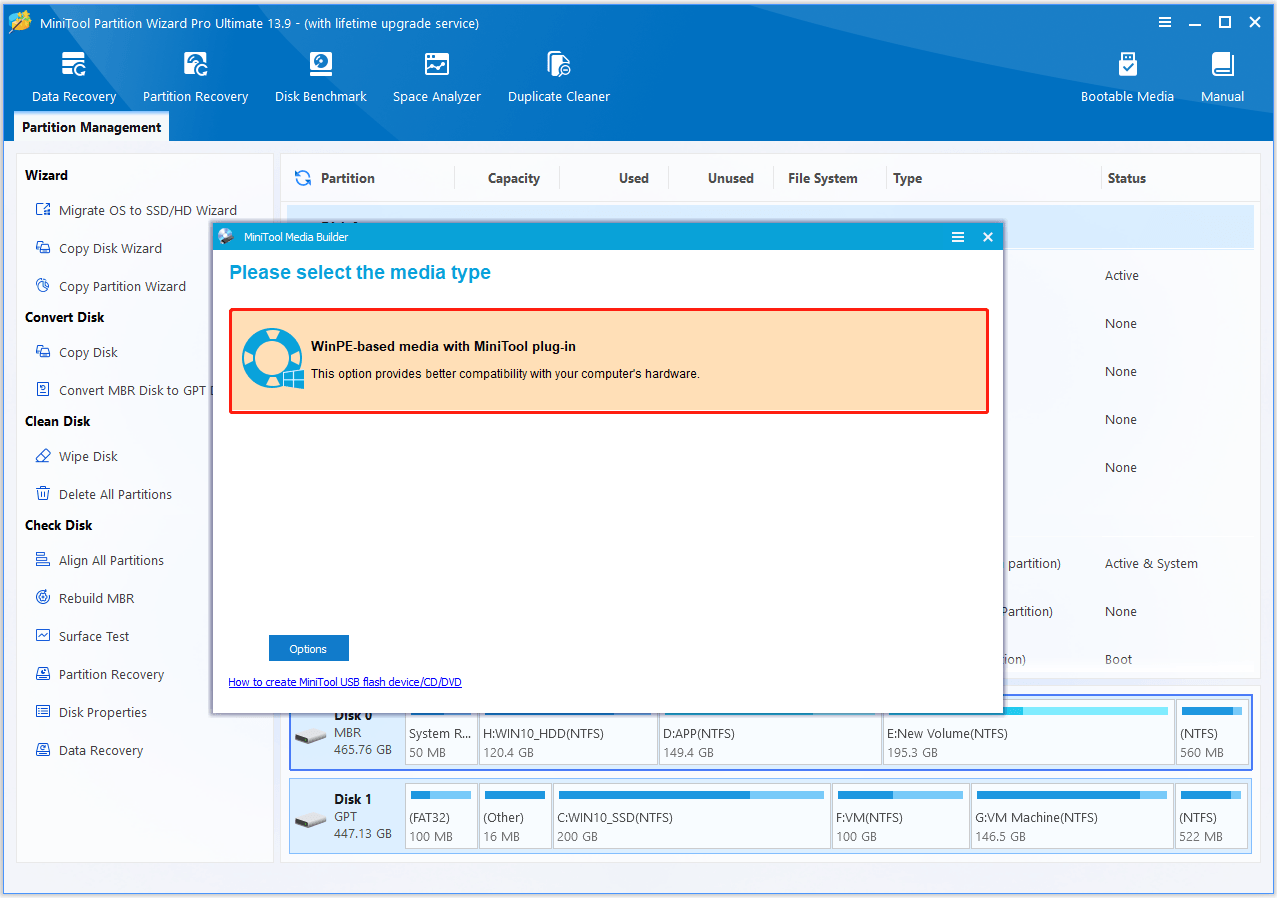
Task: Select 560 MB NTFS partition block
Action: point(1212,734)
